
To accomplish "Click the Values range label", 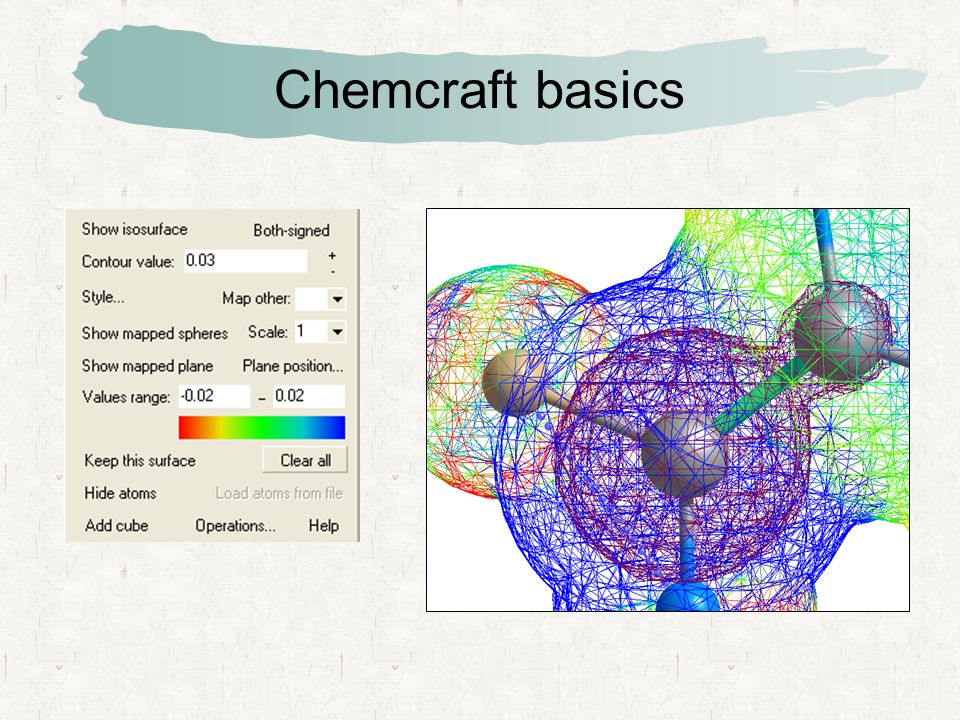I will 126,397.
